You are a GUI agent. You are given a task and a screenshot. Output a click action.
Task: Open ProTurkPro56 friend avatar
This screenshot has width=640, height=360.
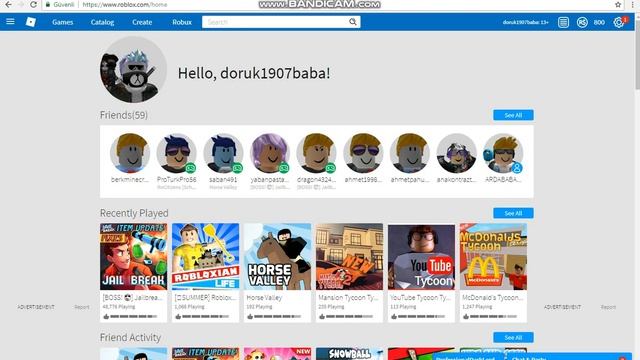(x=176, y=153)
